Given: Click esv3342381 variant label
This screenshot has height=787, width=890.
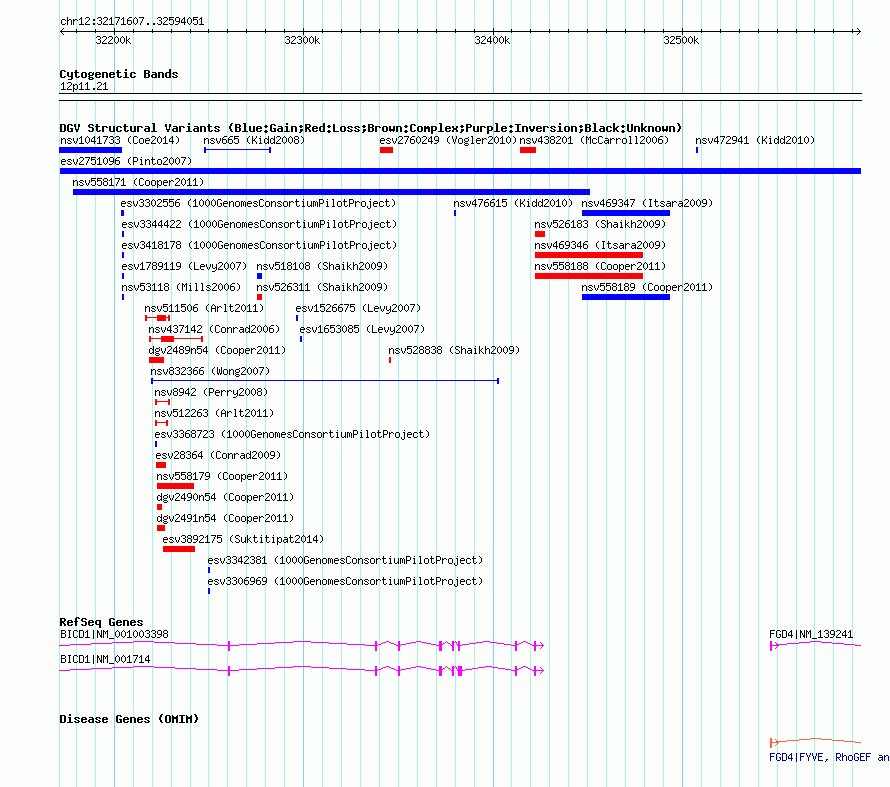Looking at the screenshot, I should point(345,560).
